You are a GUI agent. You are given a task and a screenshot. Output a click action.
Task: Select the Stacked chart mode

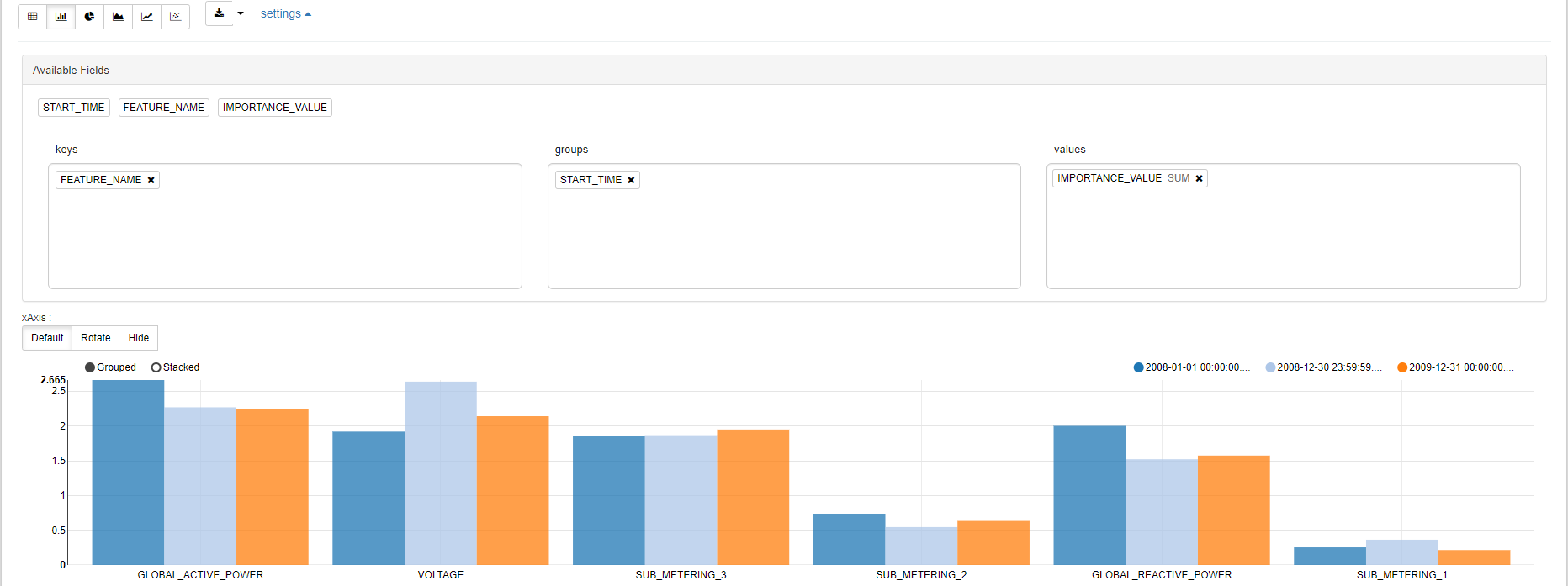(176, 367)
